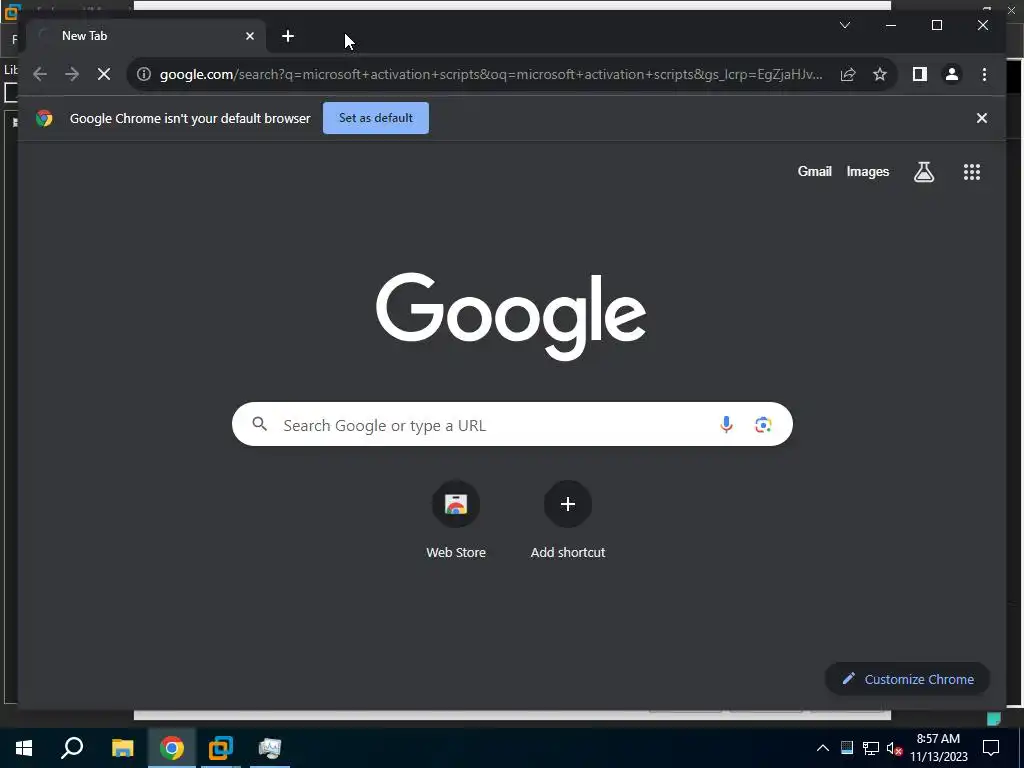The width and height of the screenshot is (1024, 768).
Task: Minimize the Chrome window
Action: pyautogui.click(x=891, y=25)
